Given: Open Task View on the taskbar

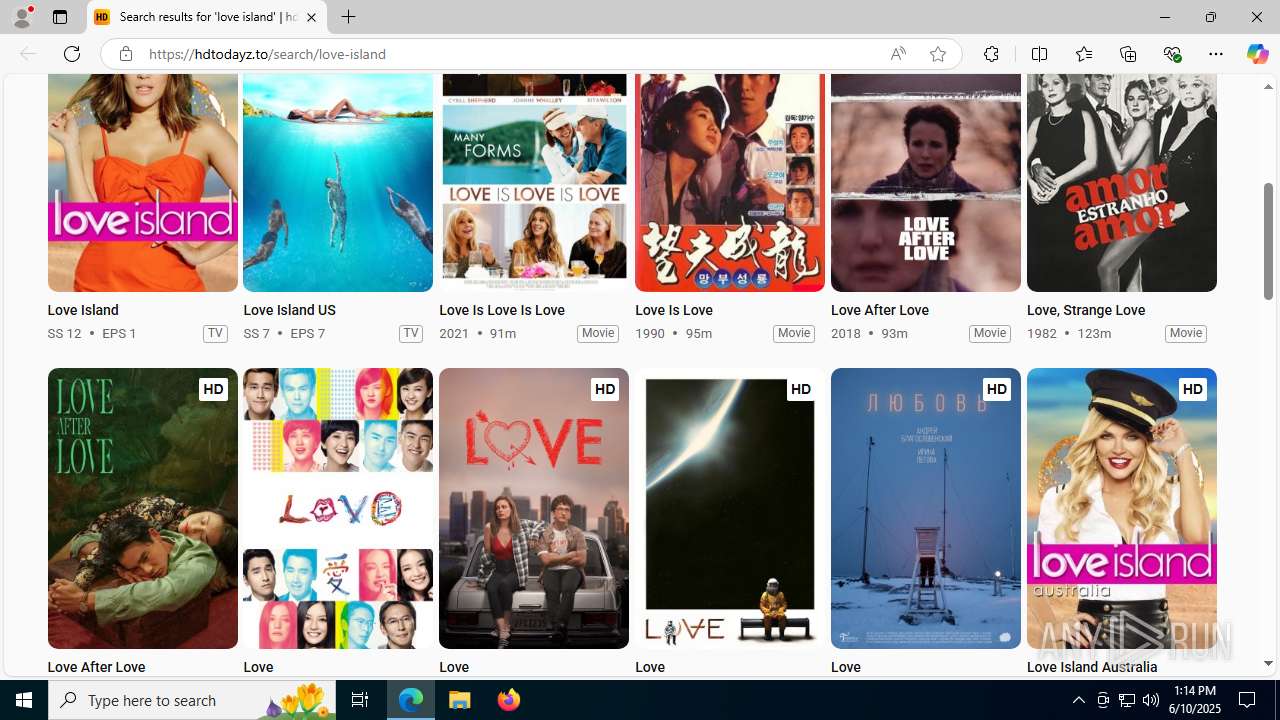Looking at the screenshot, I should (x=360, y=700).
